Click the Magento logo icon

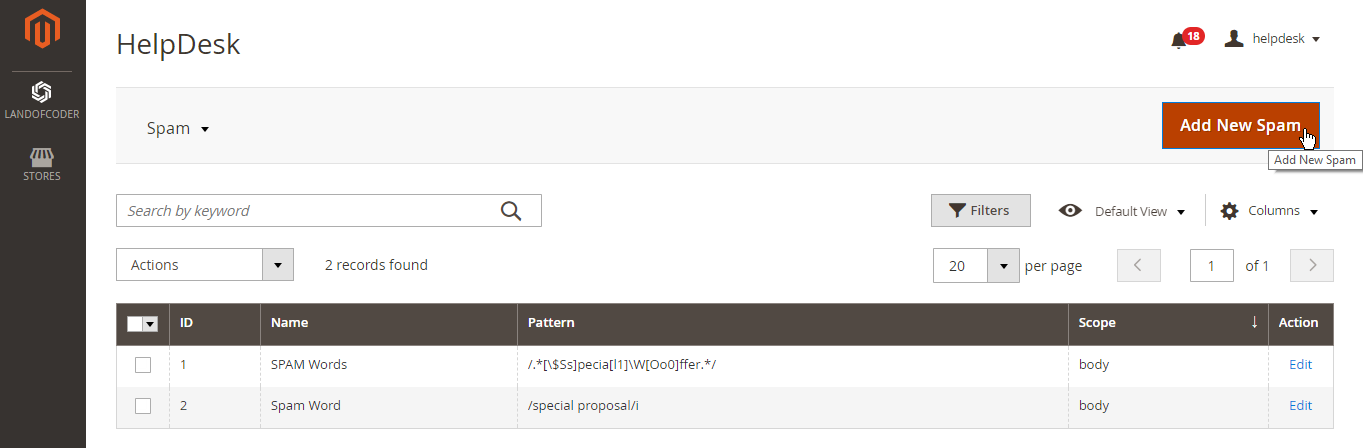42,29
